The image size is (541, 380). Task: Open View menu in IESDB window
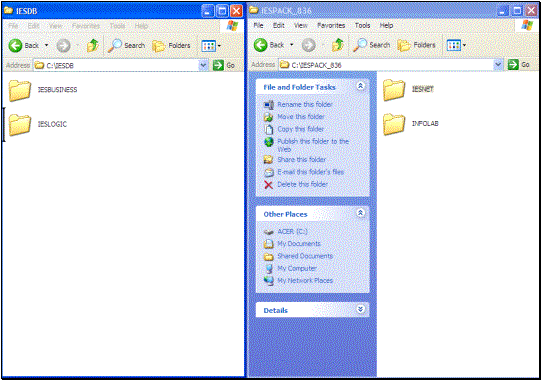[x=56, y=26]
